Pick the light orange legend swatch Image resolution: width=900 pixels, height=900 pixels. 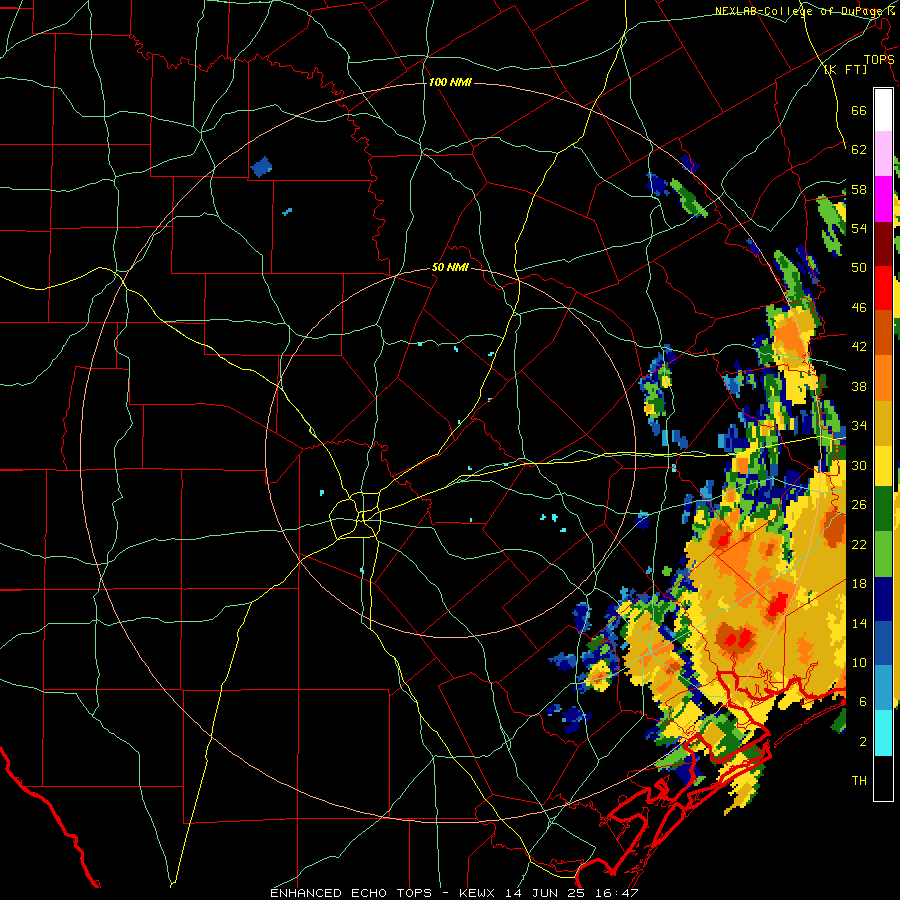pyautogui.click(x=883, y=378)
